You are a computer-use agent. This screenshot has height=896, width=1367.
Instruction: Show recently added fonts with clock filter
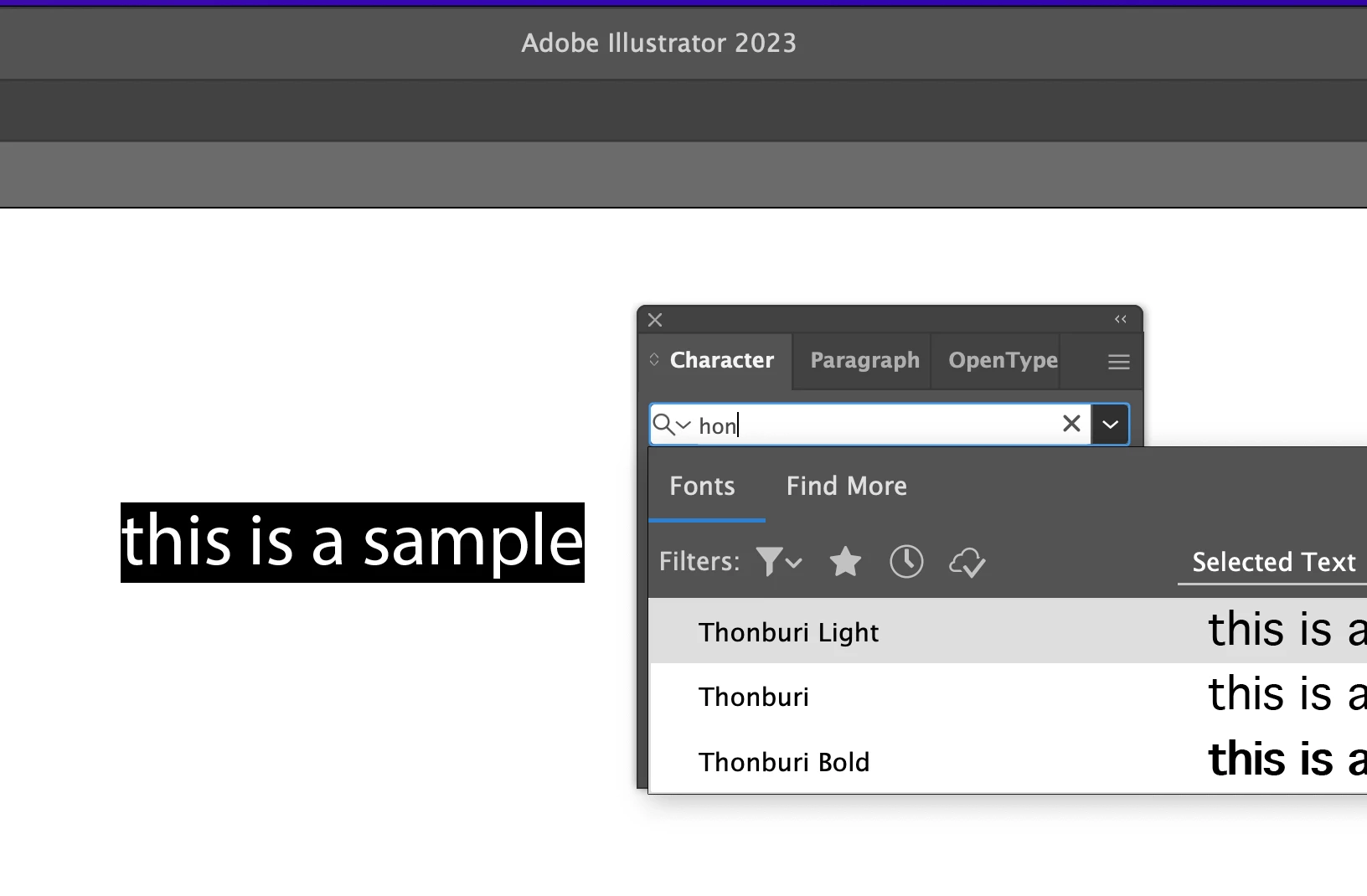tap(906, 562)
